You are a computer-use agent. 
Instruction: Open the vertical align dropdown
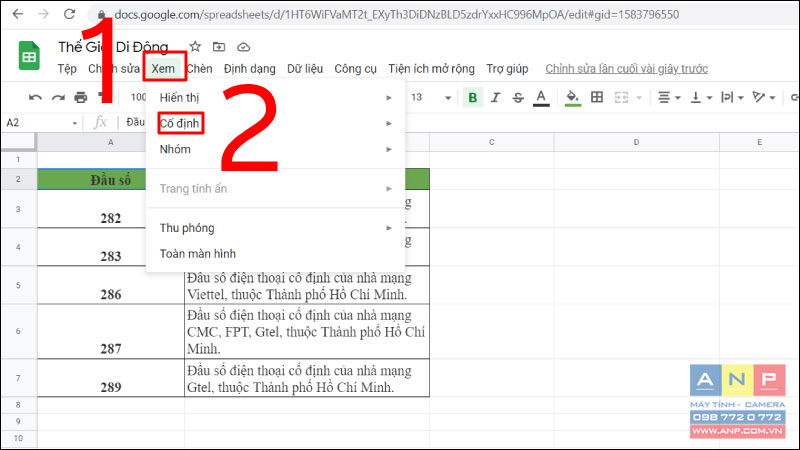click(x=701, y=97)
